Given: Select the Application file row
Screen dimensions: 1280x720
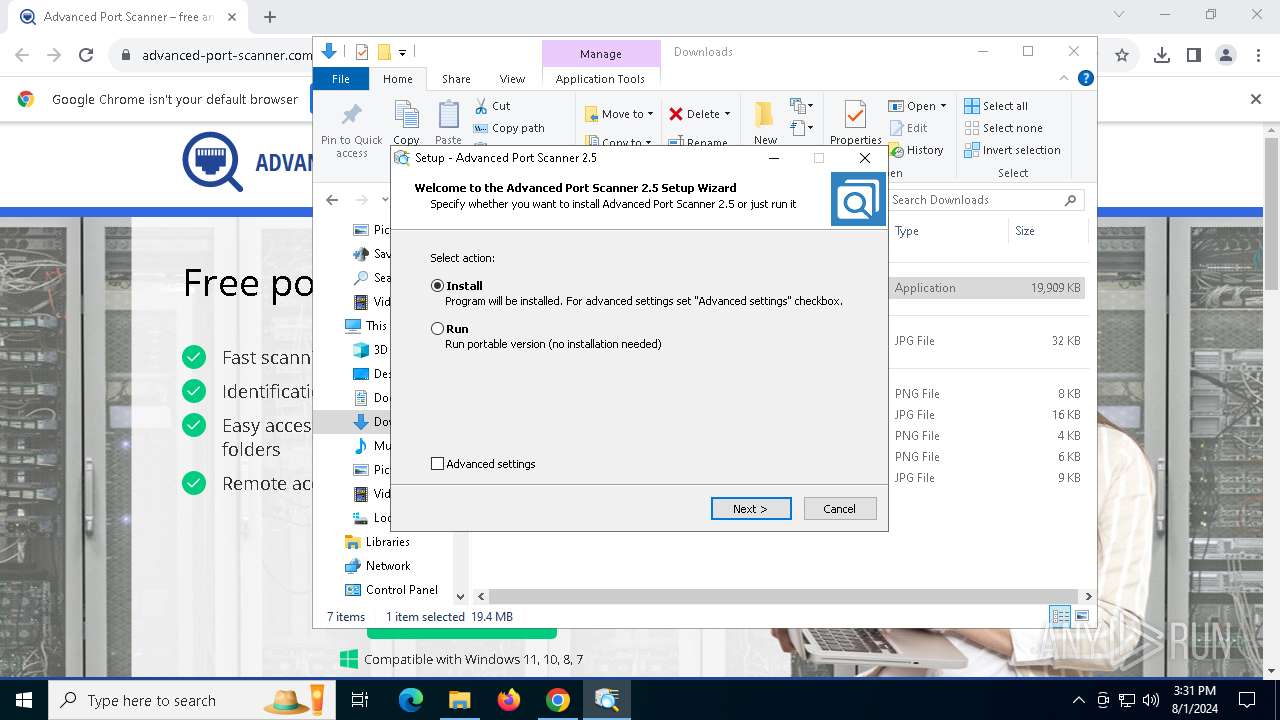Looking at the screenshot, I should (987, 288).
